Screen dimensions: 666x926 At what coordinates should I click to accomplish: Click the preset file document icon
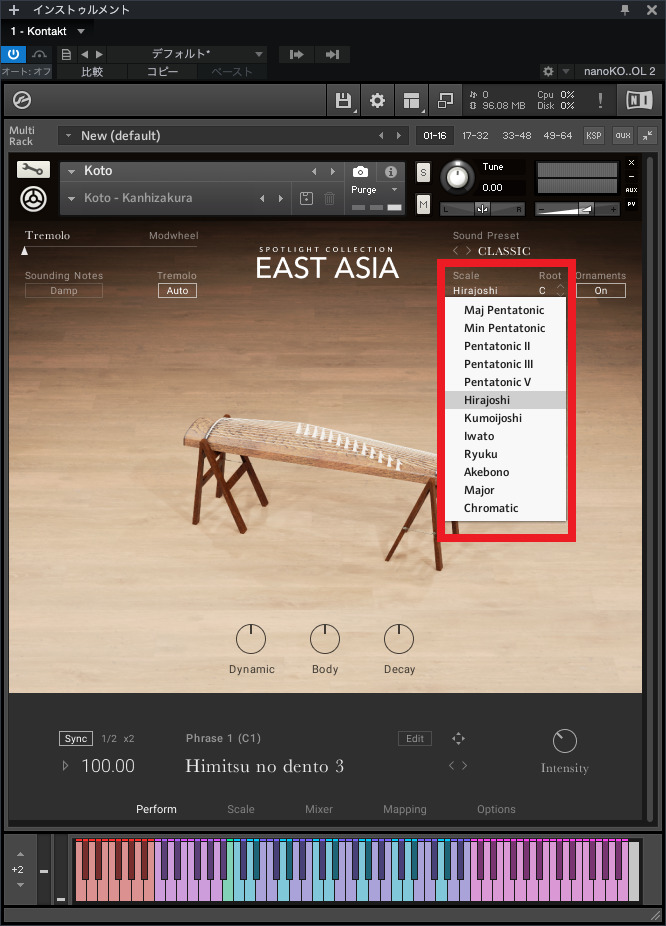pyautogui.click(x=67, y=54)
